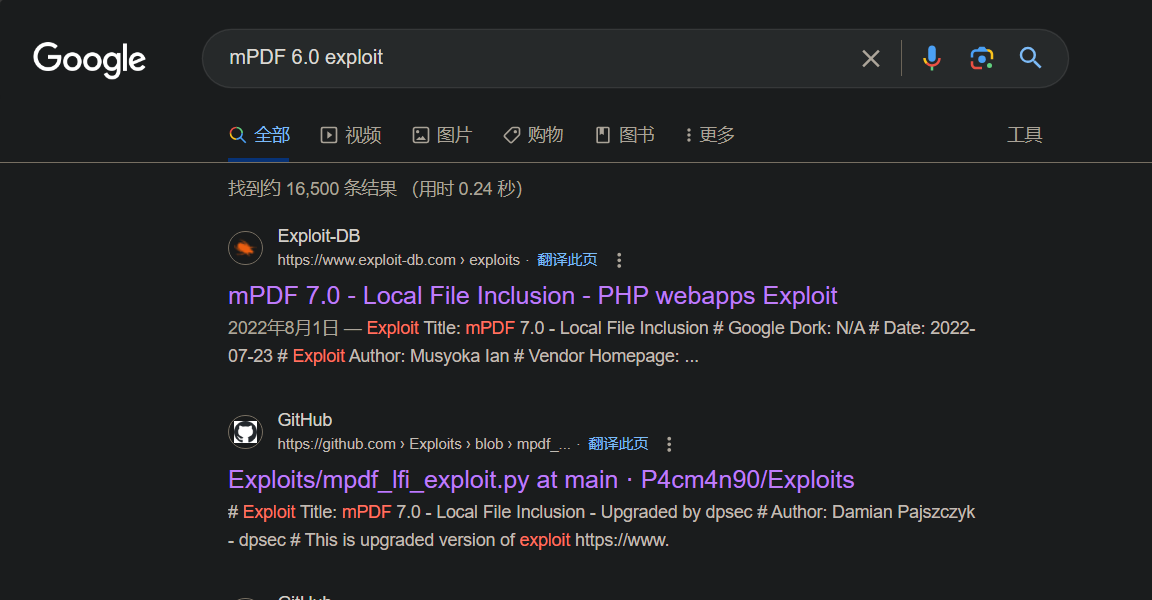Switch to the 视频 (Videos) tab
The width and height of the screenshot is (1152, 600).
351,135
